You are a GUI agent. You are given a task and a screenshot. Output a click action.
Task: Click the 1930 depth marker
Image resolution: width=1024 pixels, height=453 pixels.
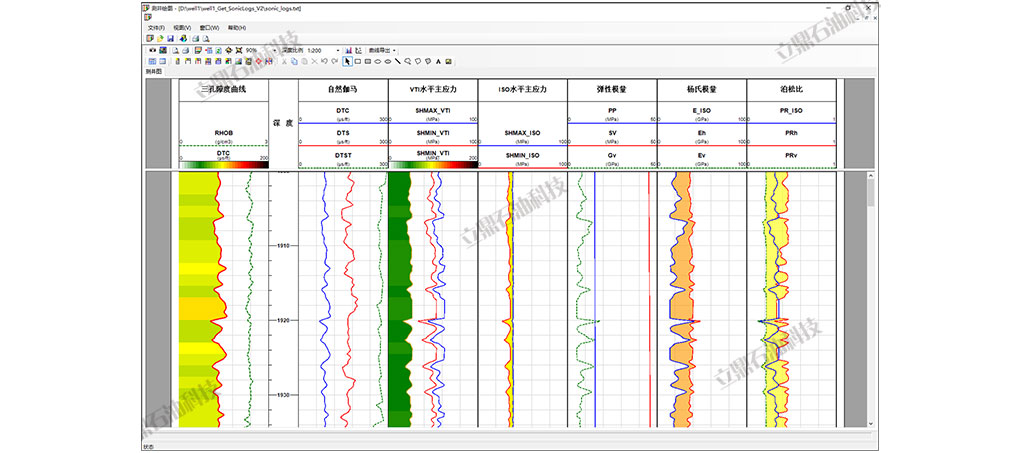pos(283,395)
